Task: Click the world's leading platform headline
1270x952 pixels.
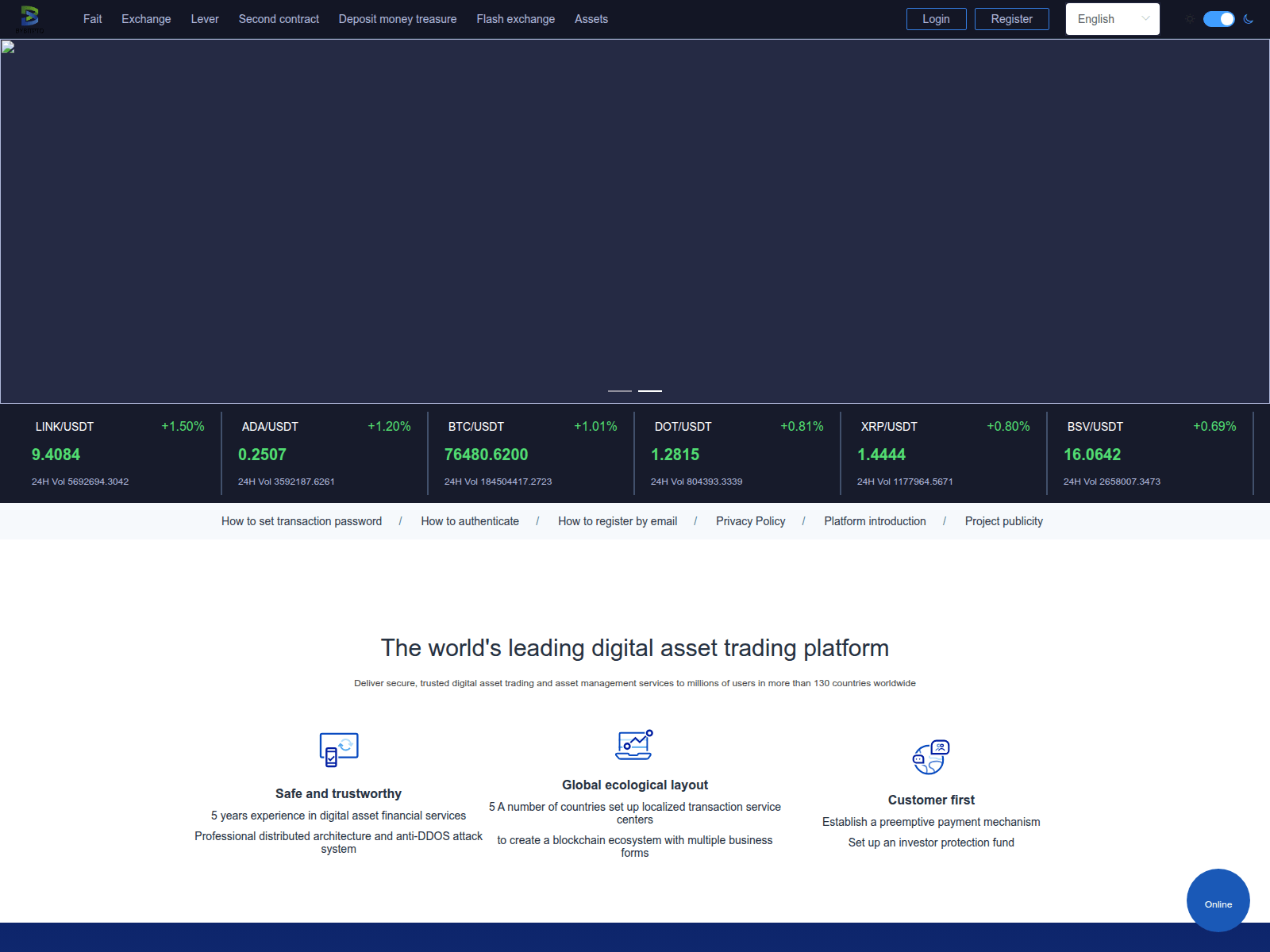Action: pyautogui.click(x=635, y=648)
